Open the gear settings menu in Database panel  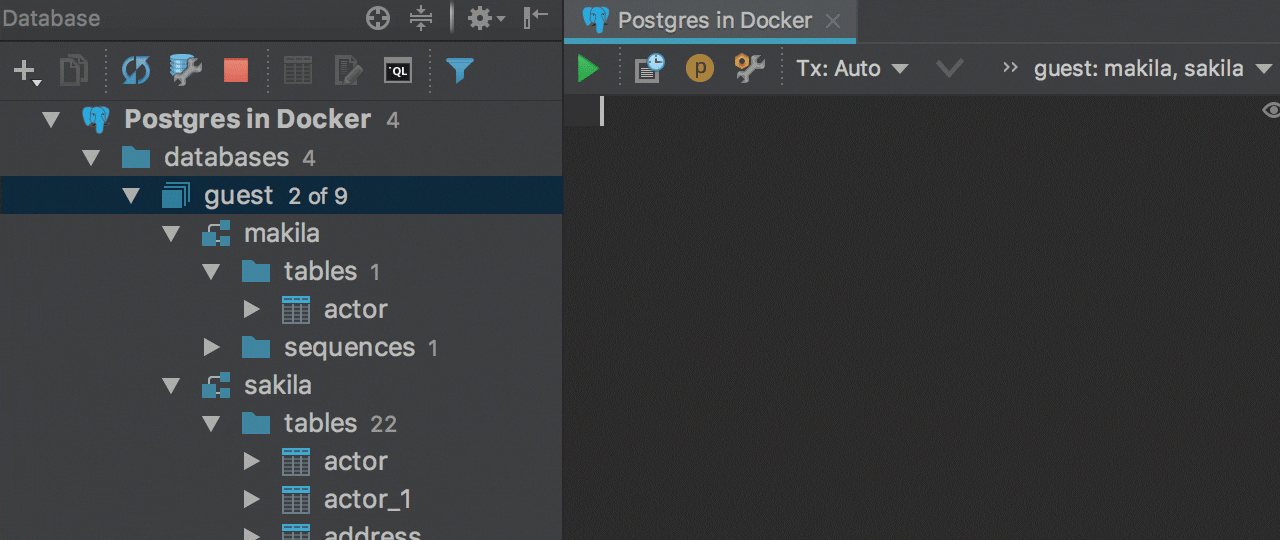tap(486, 18)
